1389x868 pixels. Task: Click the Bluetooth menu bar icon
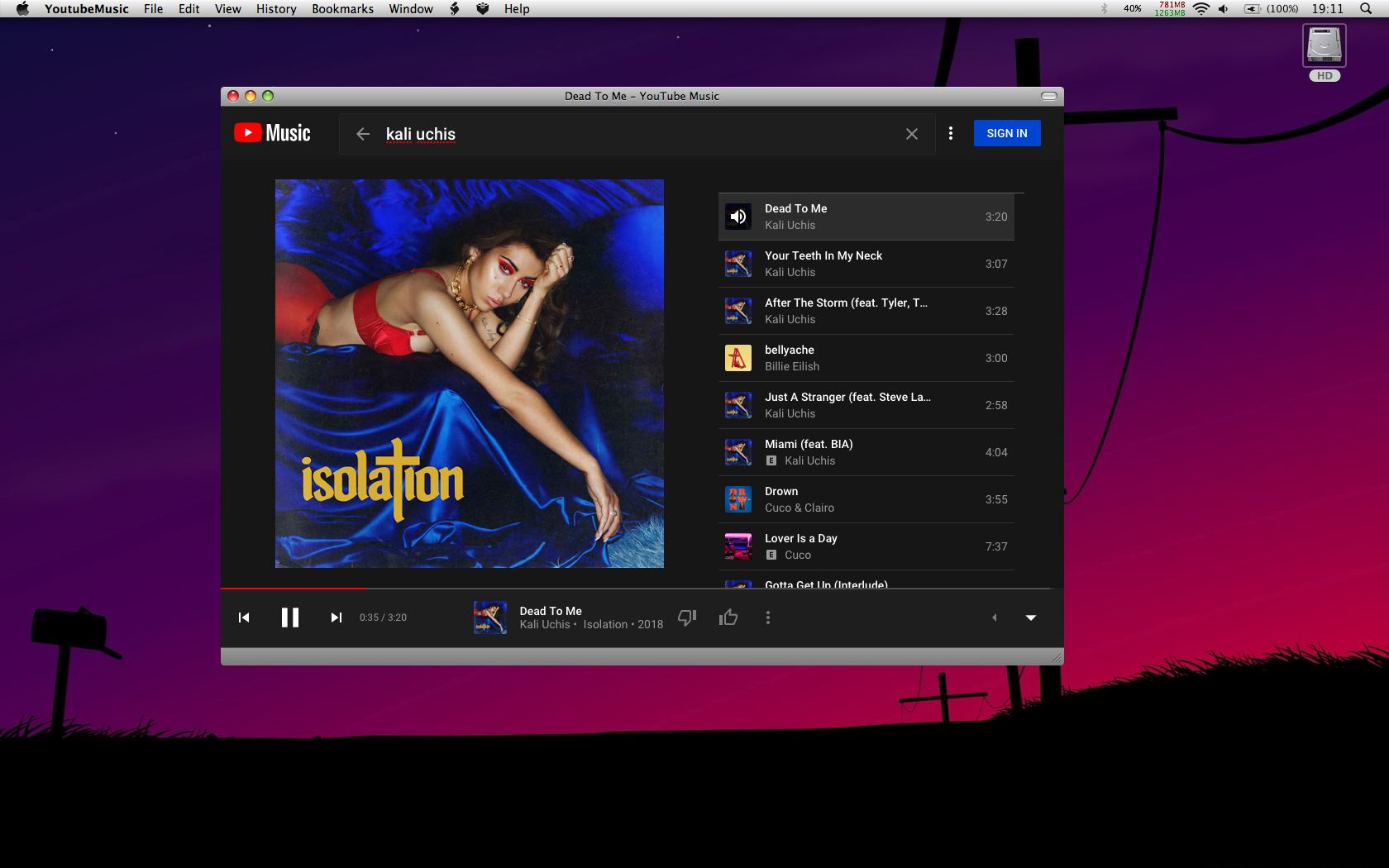tap(1104, 8)
